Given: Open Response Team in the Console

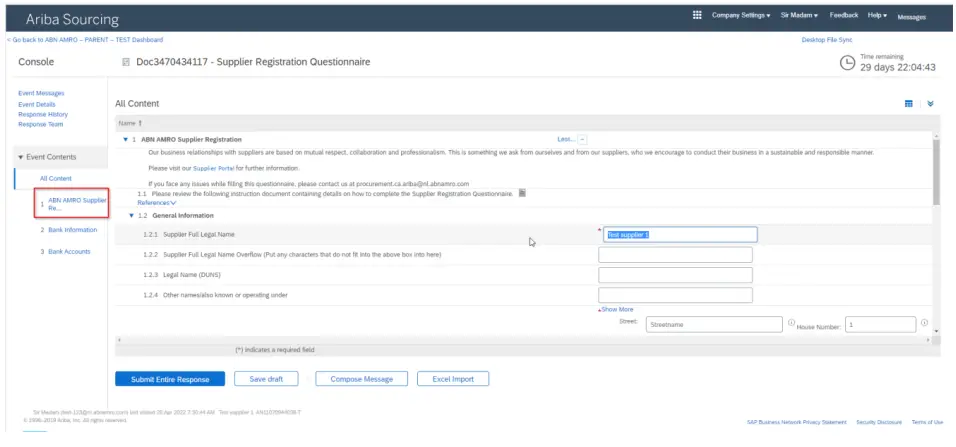Looking at the screenshot, I should 41,124.
